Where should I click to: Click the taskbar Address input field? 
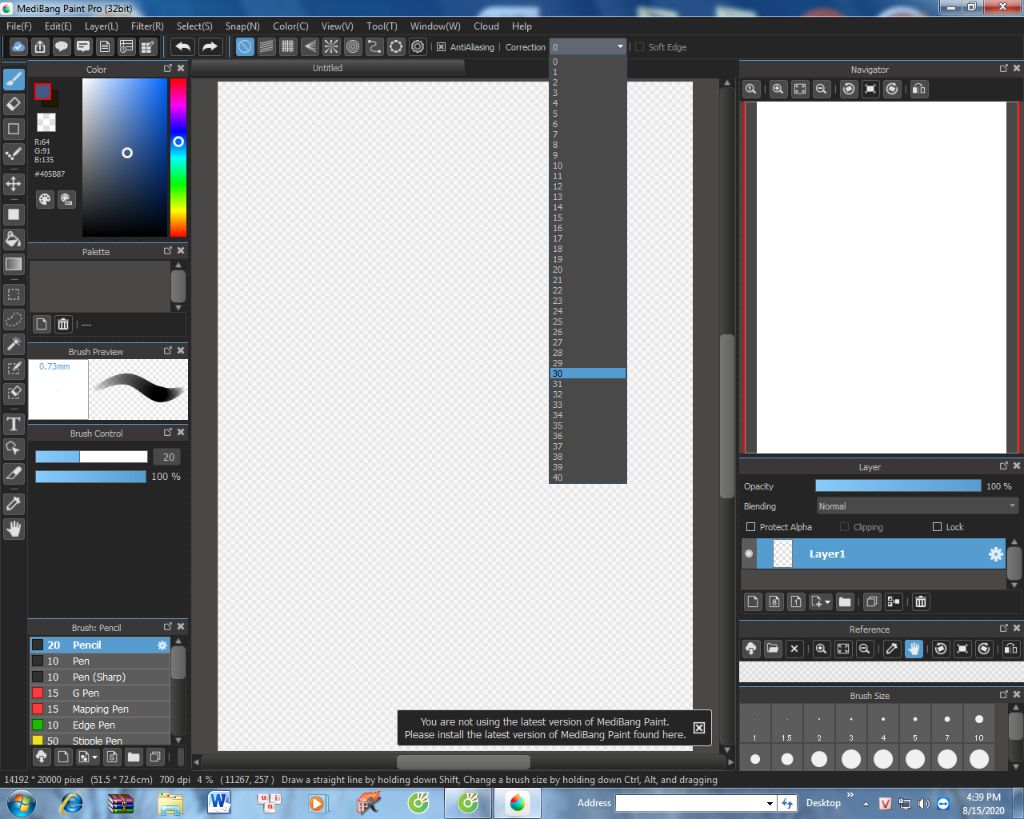[x=690, y=803]
